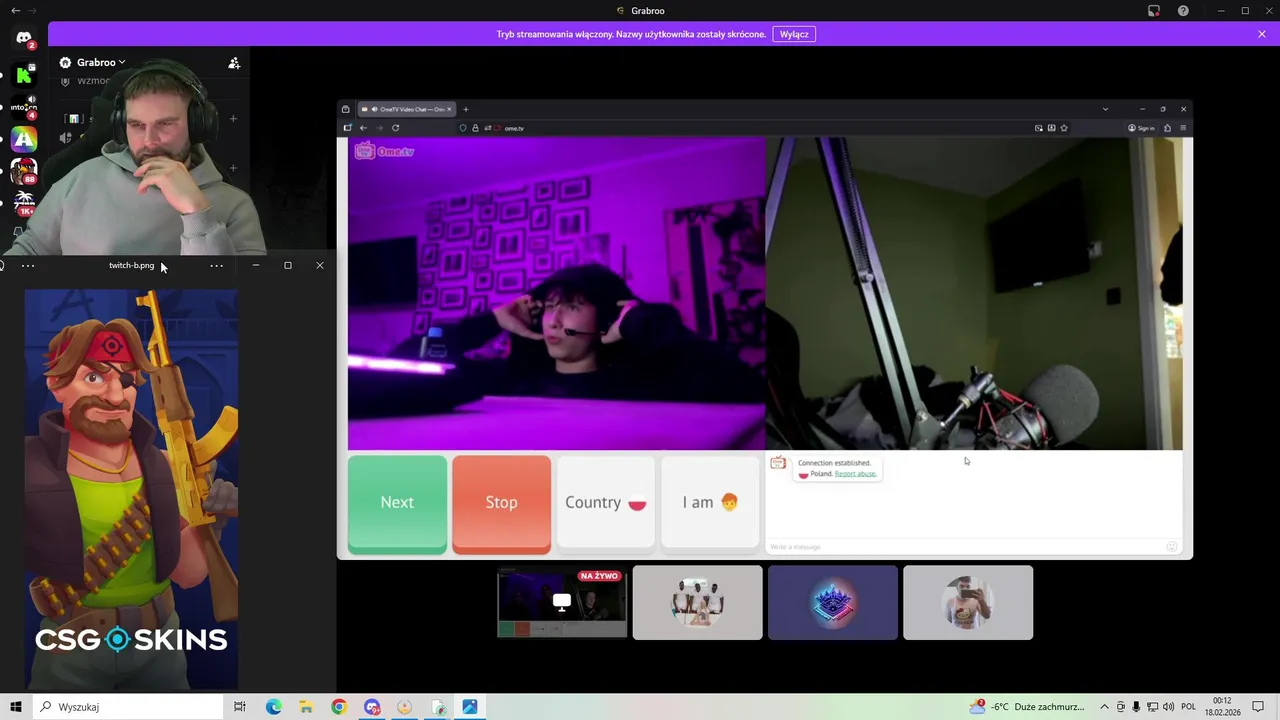Launch Microsoft Edge from taskbar
The height and width of the screenshot is (720, 1280).
274,707
